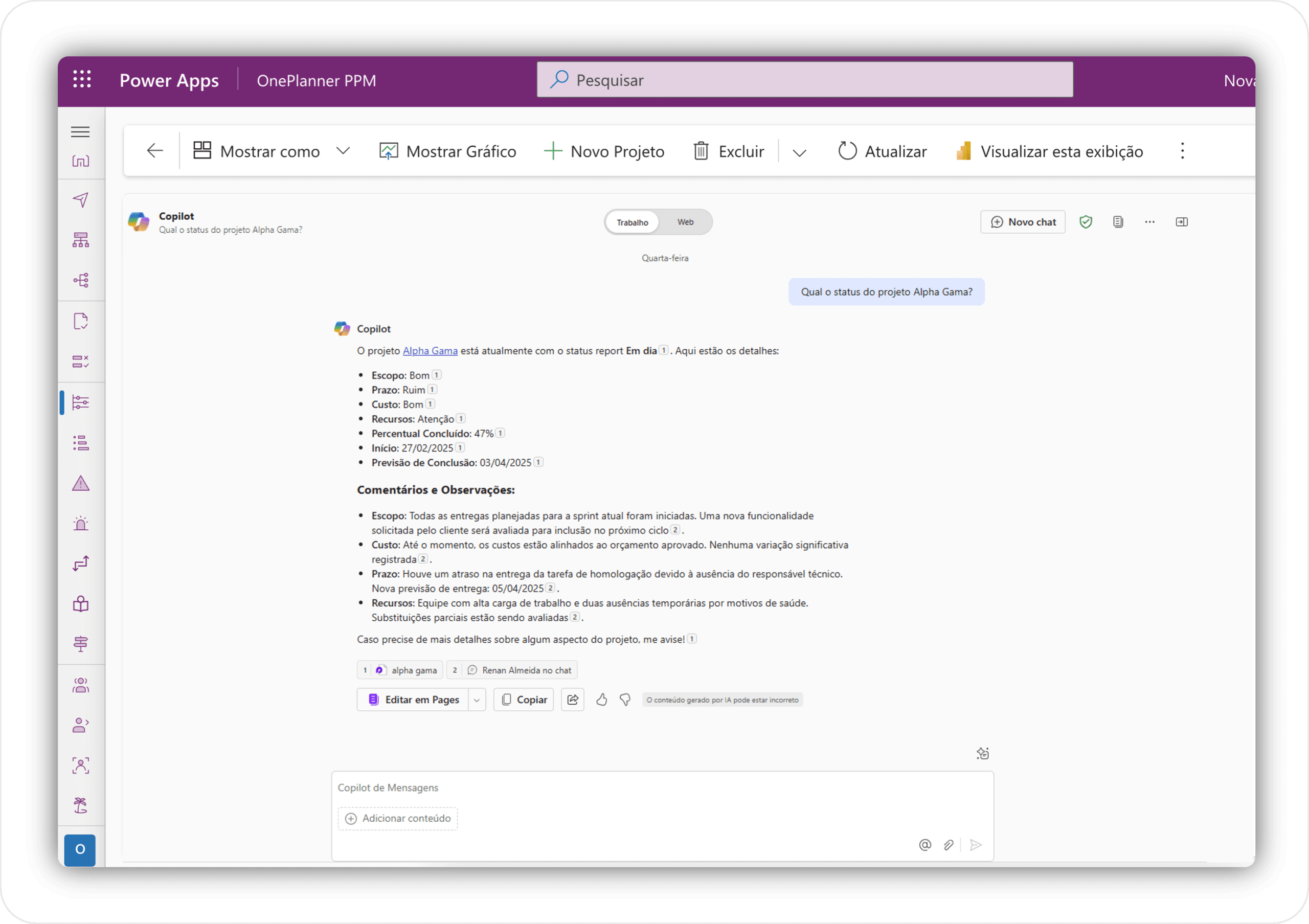The width and height of the screenshot is (1309, 924).
Task: Click the paperclip attach icon
Action: coord(948,845)
